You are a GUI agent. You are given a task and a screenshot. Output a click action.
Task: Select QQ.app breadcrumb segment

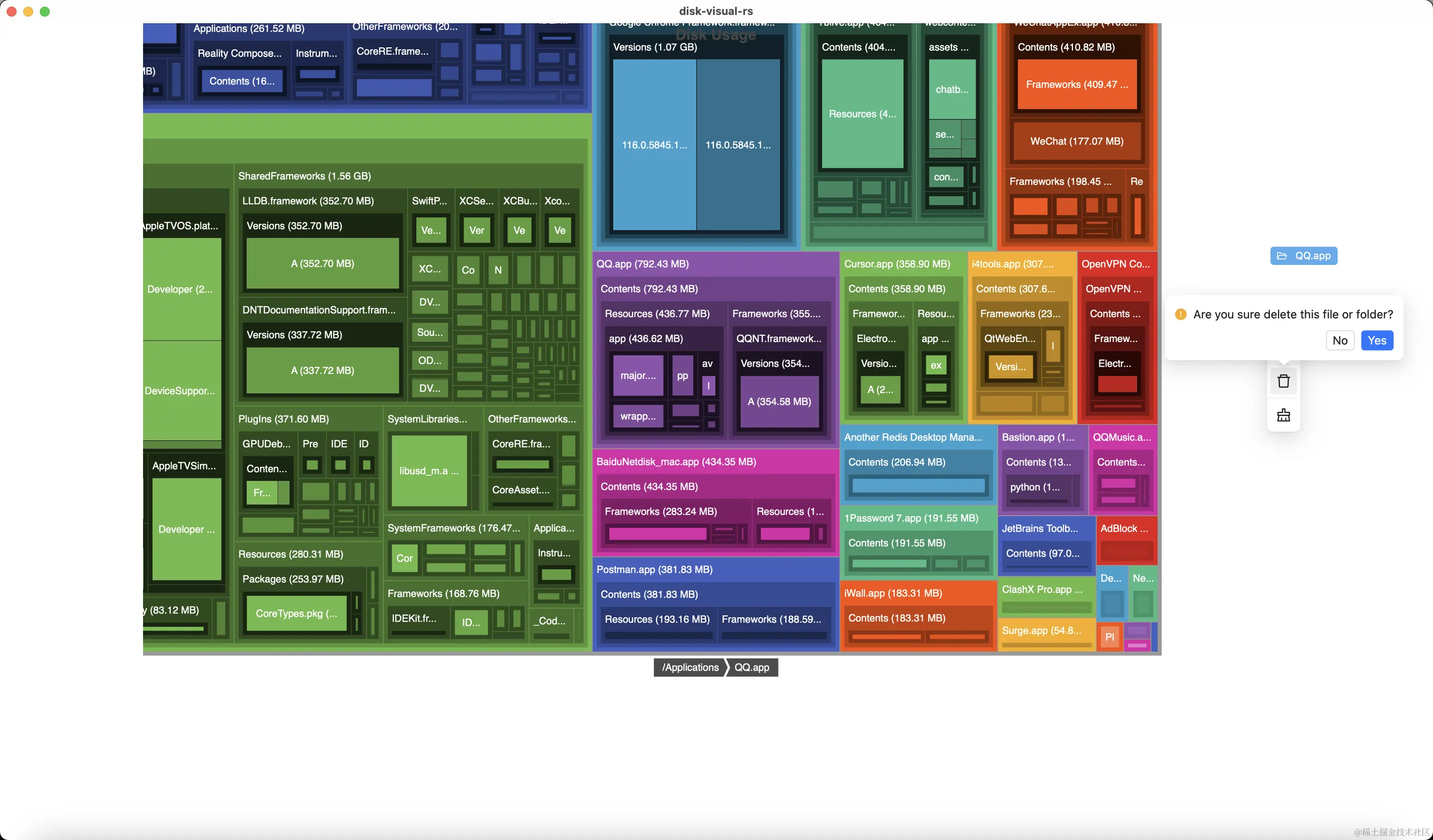(751, 667)
